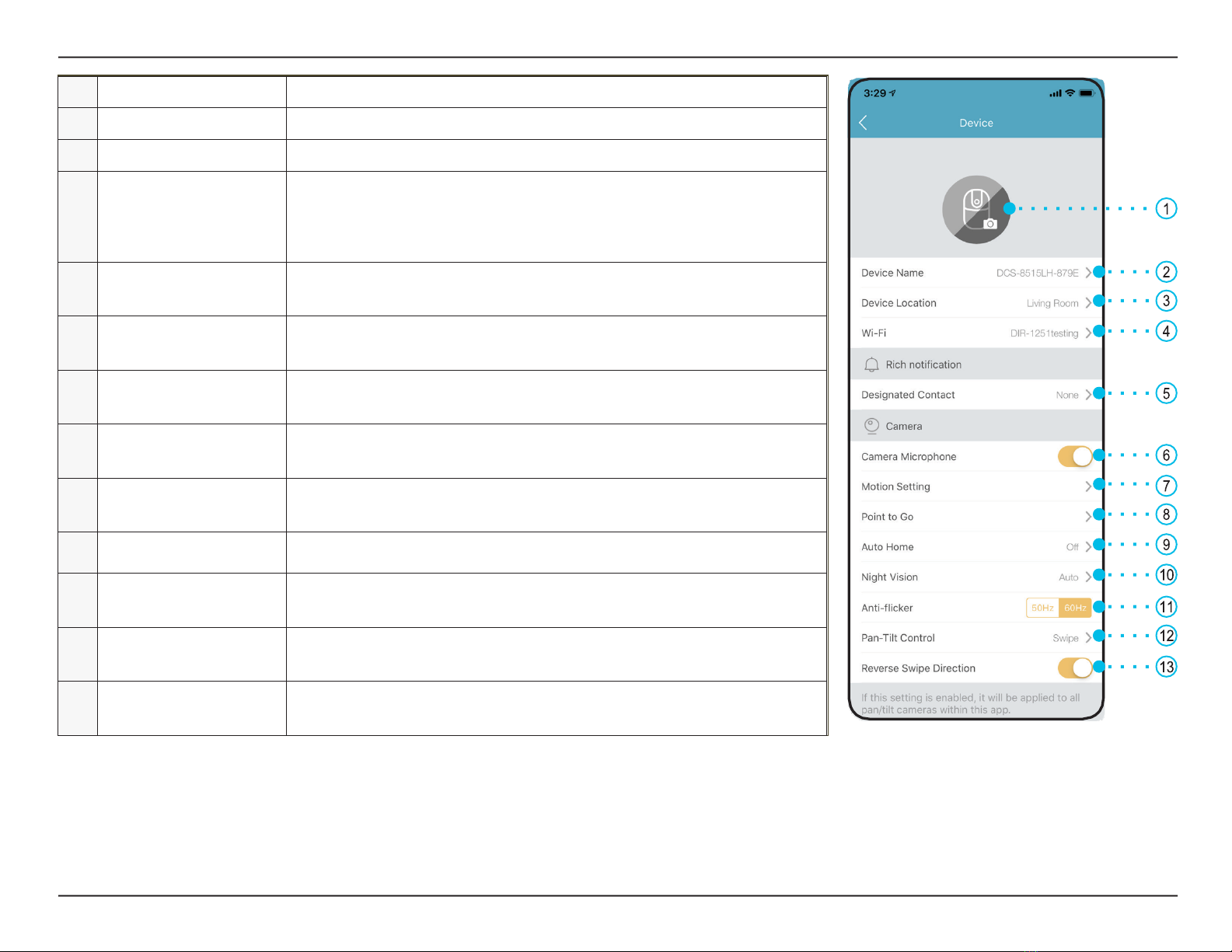This screenshot has height=952, width=1232.
Task: Tap Point to Go label
Action: coord(887,517)
